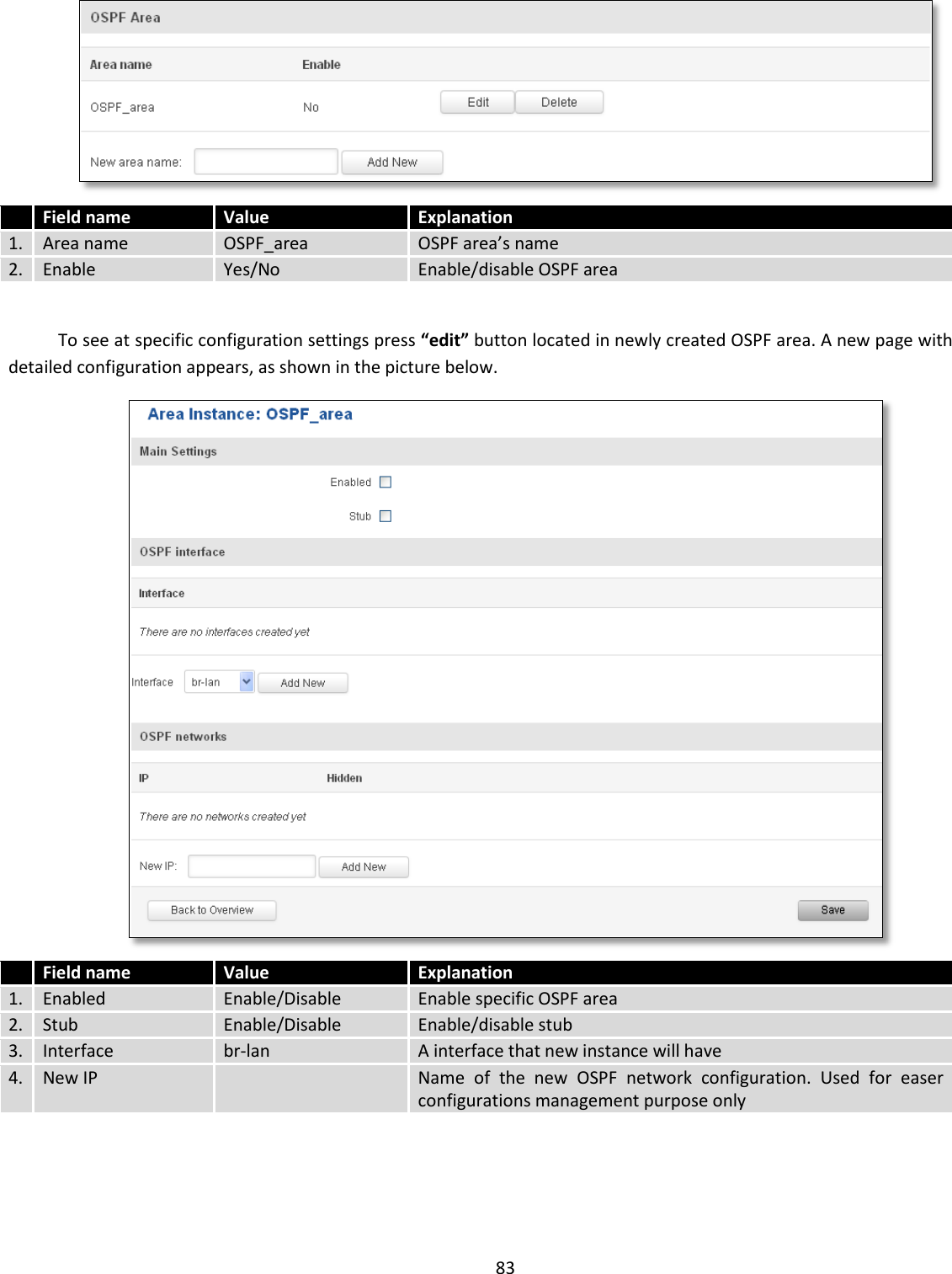Click the Hidden column header
This screenshot has width=952, height=1274.
coord(343,777)
